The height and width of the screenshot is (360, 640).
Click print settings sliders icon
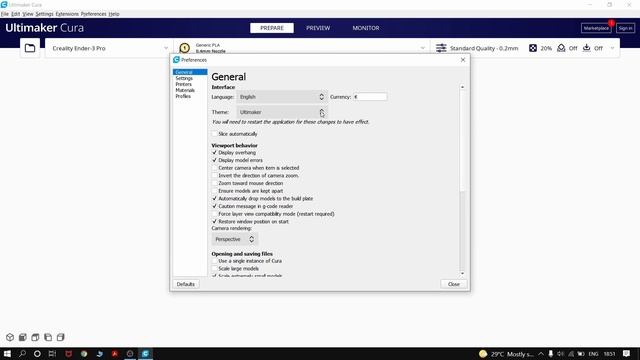[441, 48]
